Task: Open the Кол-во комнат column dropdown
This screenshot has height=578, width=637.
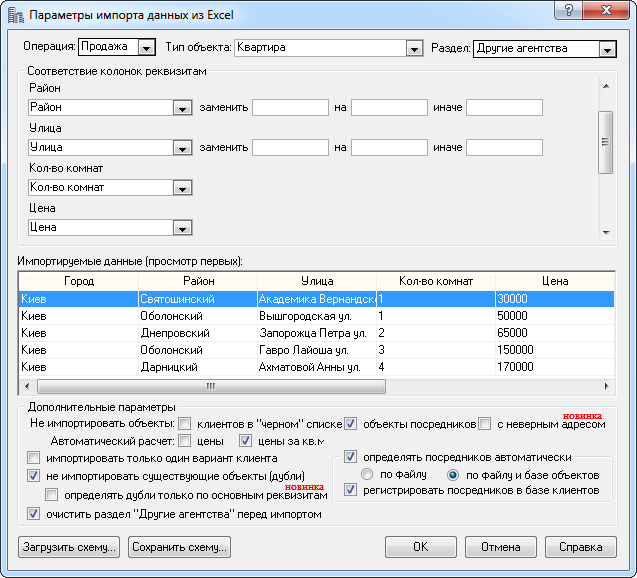Action: point(182,187)
